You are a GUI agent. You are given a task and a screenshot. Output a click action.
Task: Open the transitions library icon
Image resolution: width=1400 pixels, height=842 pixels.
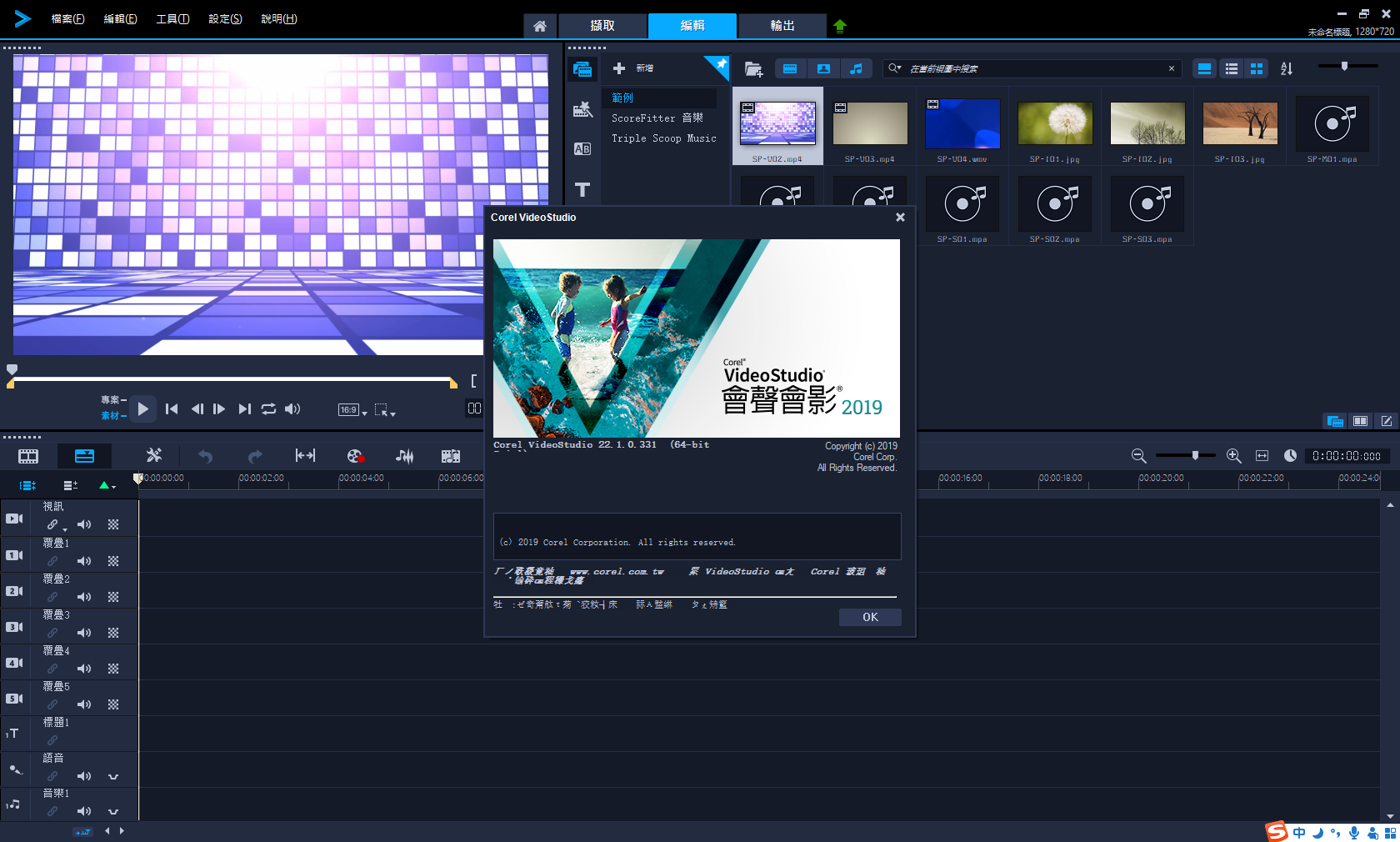click(x=582, y=109)
